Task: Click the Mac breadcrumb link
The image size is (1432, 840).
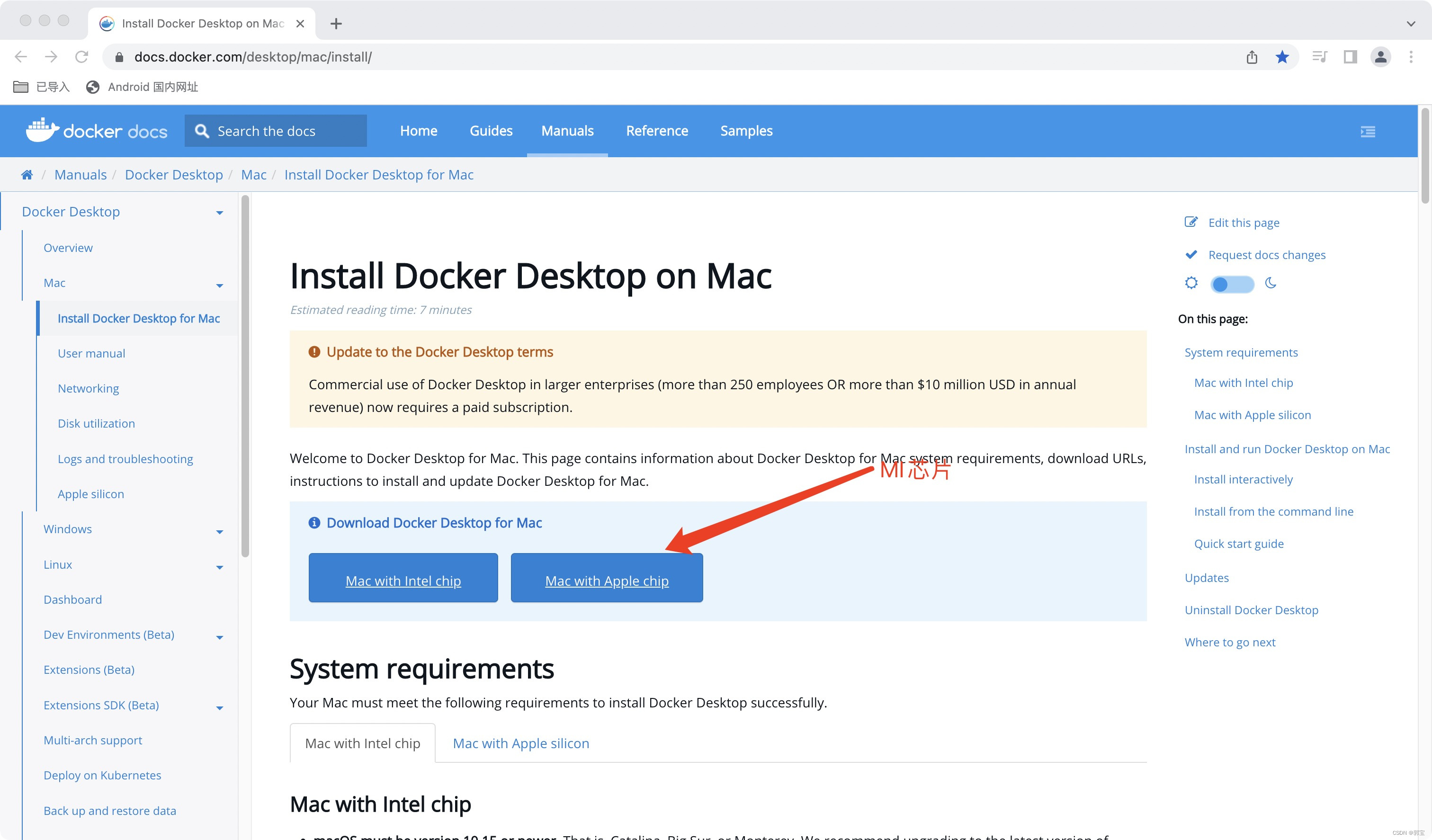Action: (x=253, y=174)
